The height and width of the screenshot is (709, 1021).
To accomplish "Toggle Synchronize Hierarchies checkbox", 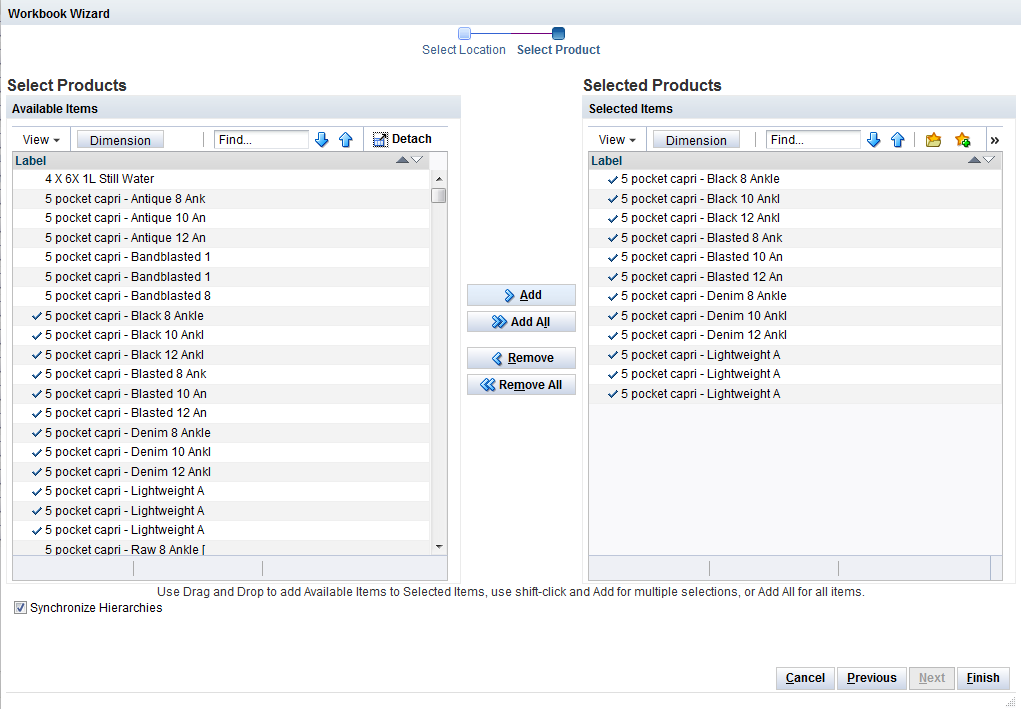I will click(x=21, y=607).
